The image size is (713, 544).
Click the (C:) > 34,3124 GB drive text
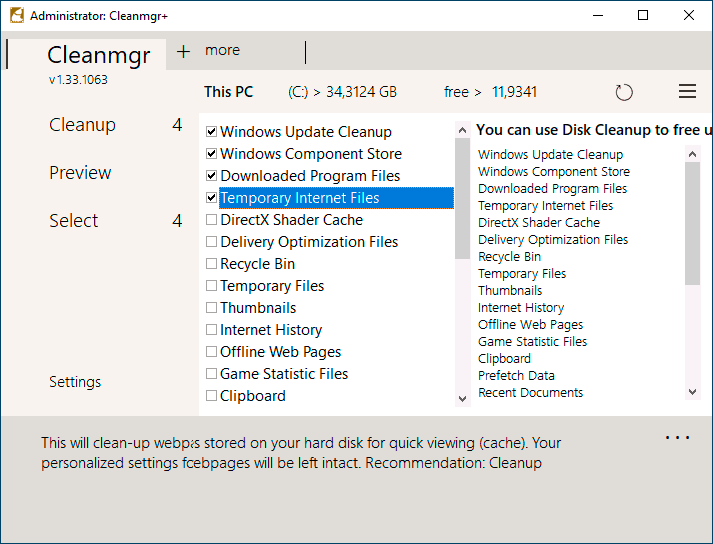coord(342,92)
